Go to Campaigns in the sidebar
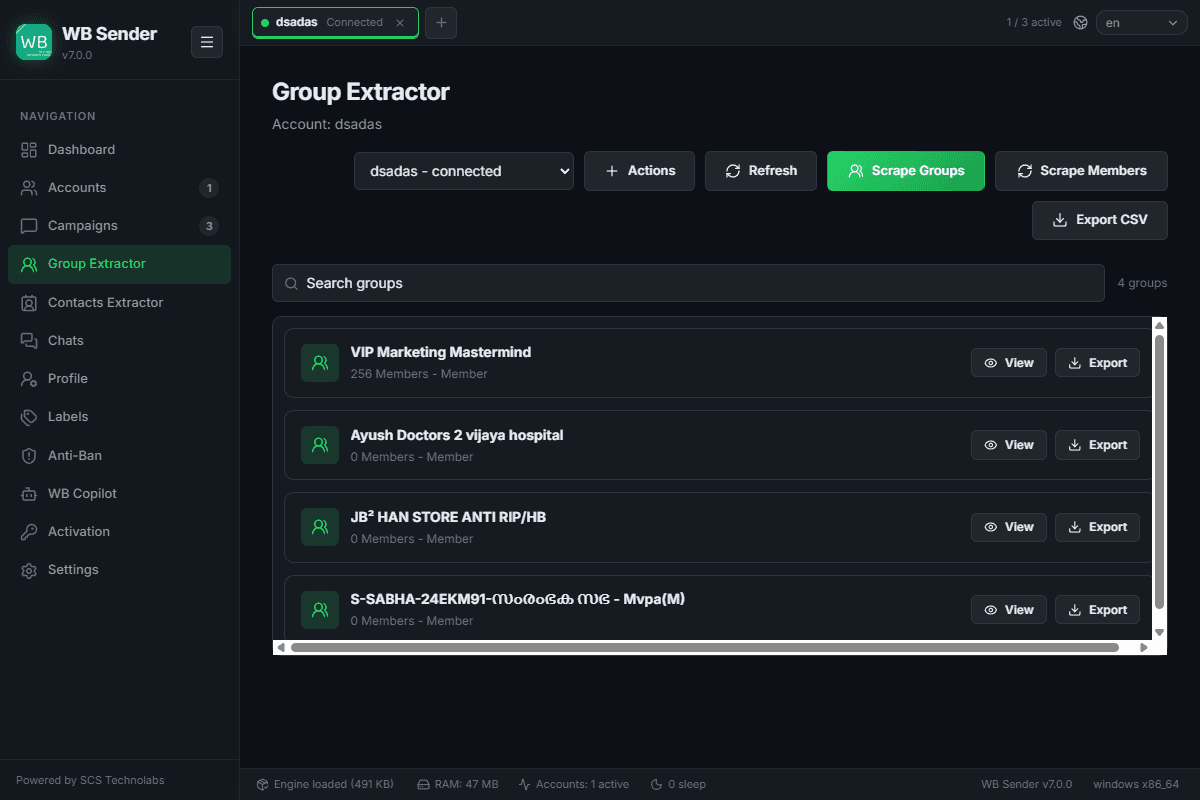Screen dimensions: 1200x800 tap(119, 225)
